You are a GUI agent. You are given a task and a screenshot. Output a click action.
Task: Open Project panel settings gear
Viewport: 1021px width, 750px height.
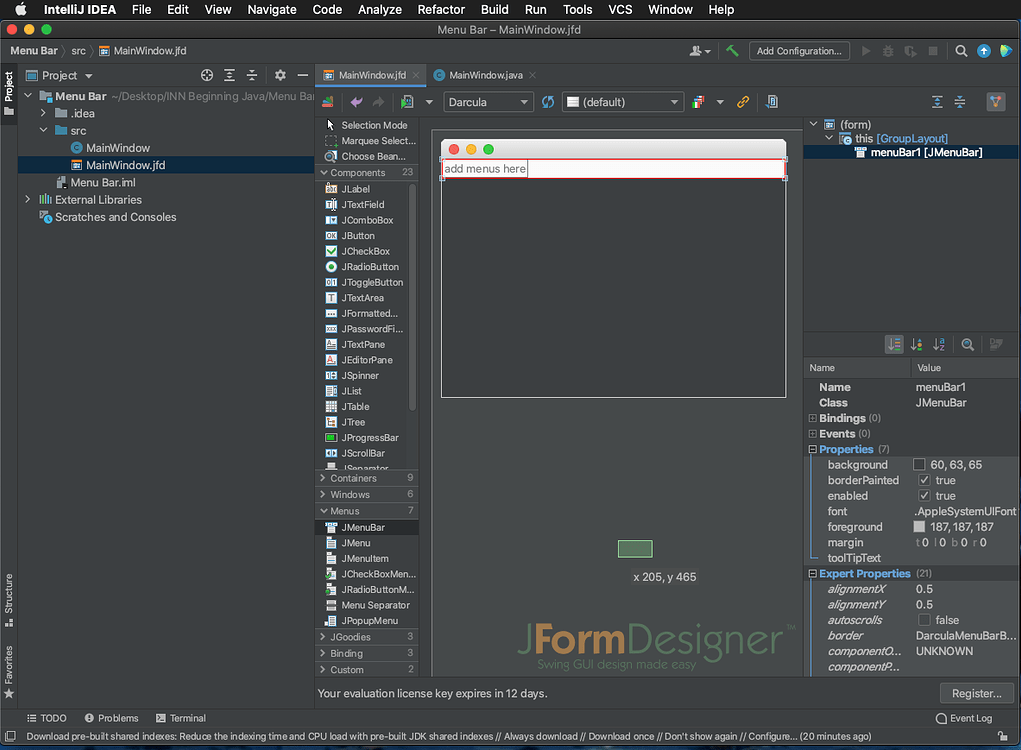point(280,76)
